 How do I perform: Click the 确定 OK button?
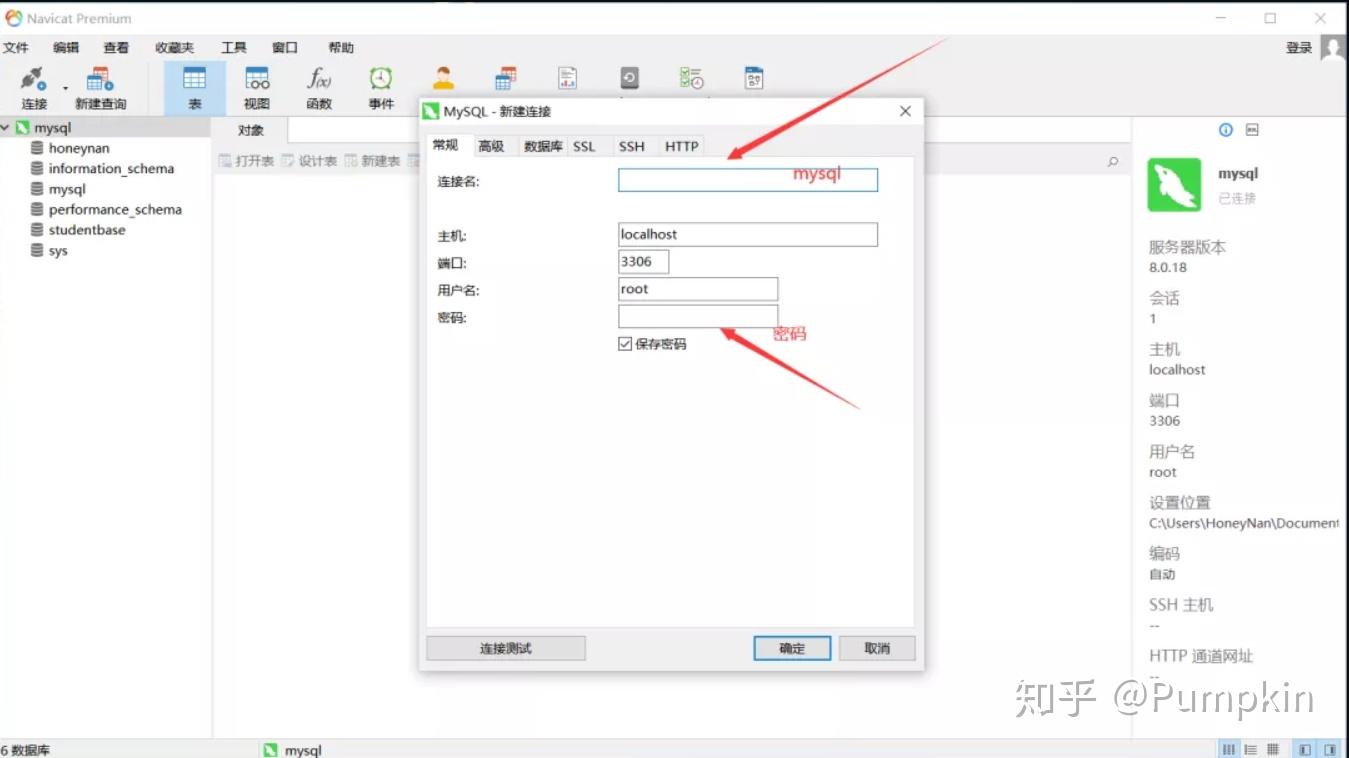(x=792, y=648)
